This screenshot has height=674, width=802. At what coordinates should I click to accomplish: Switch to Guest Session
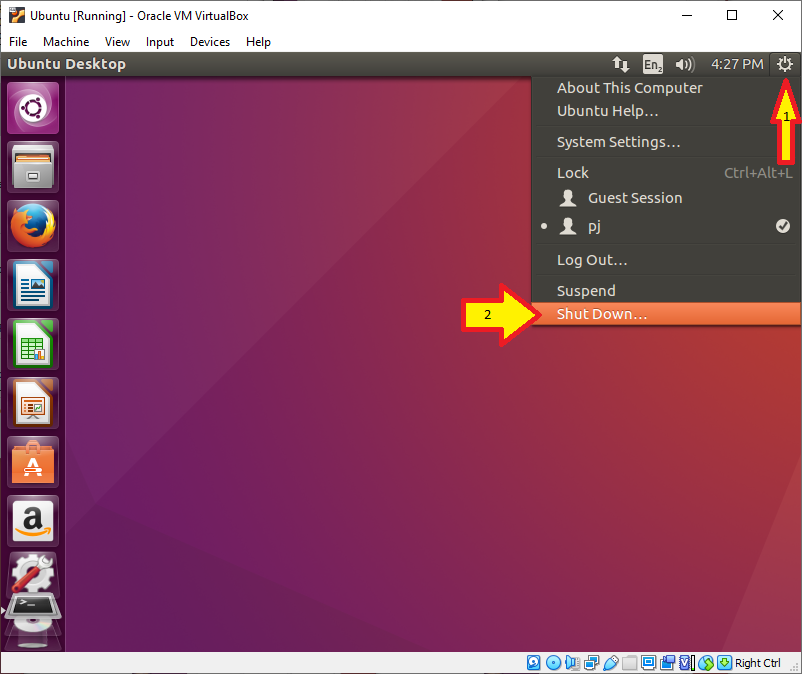click(665, 198)
